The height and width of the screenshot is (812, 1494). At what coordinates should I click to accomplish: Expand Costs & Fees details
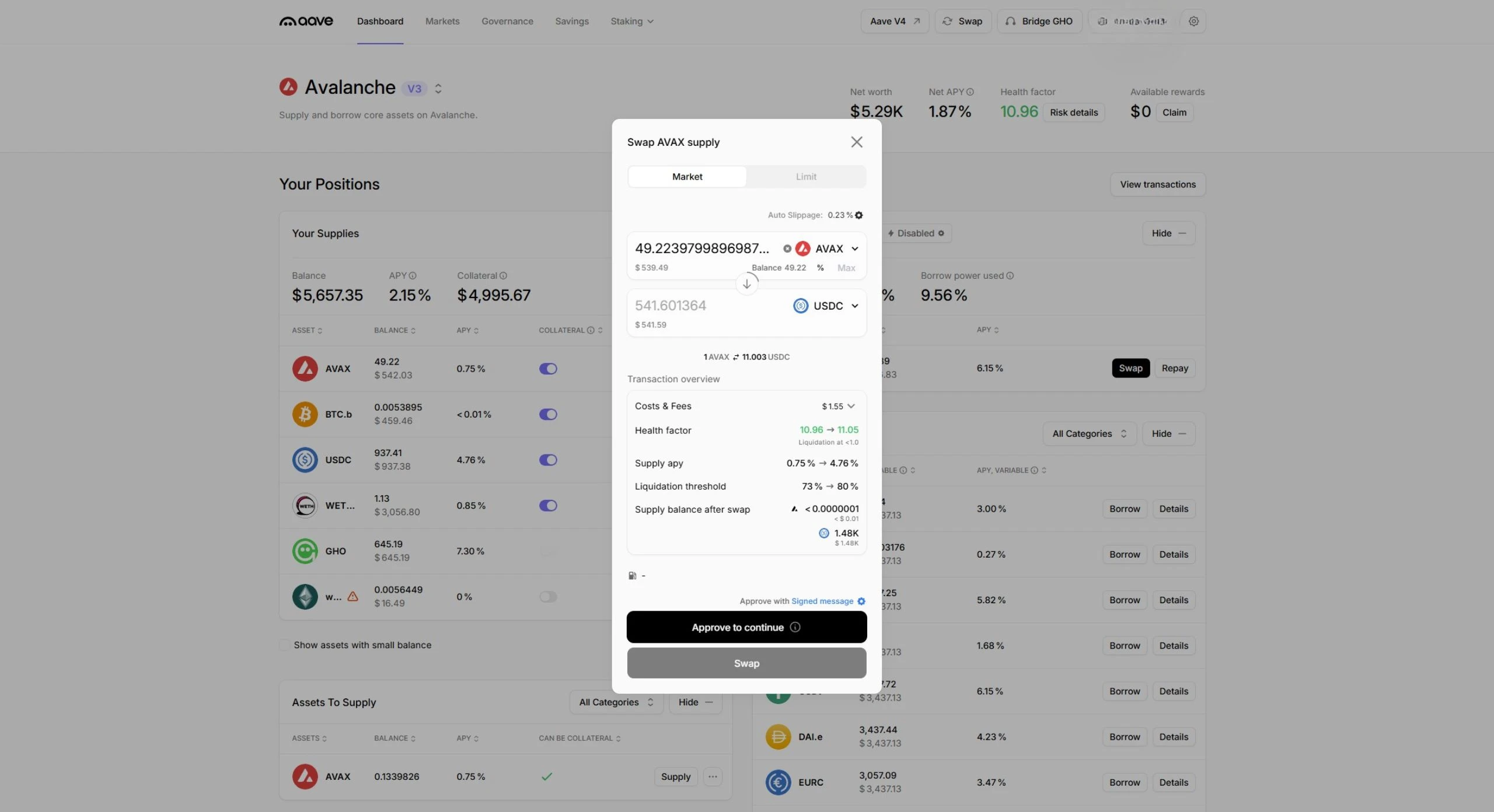[x=851, y=407]
